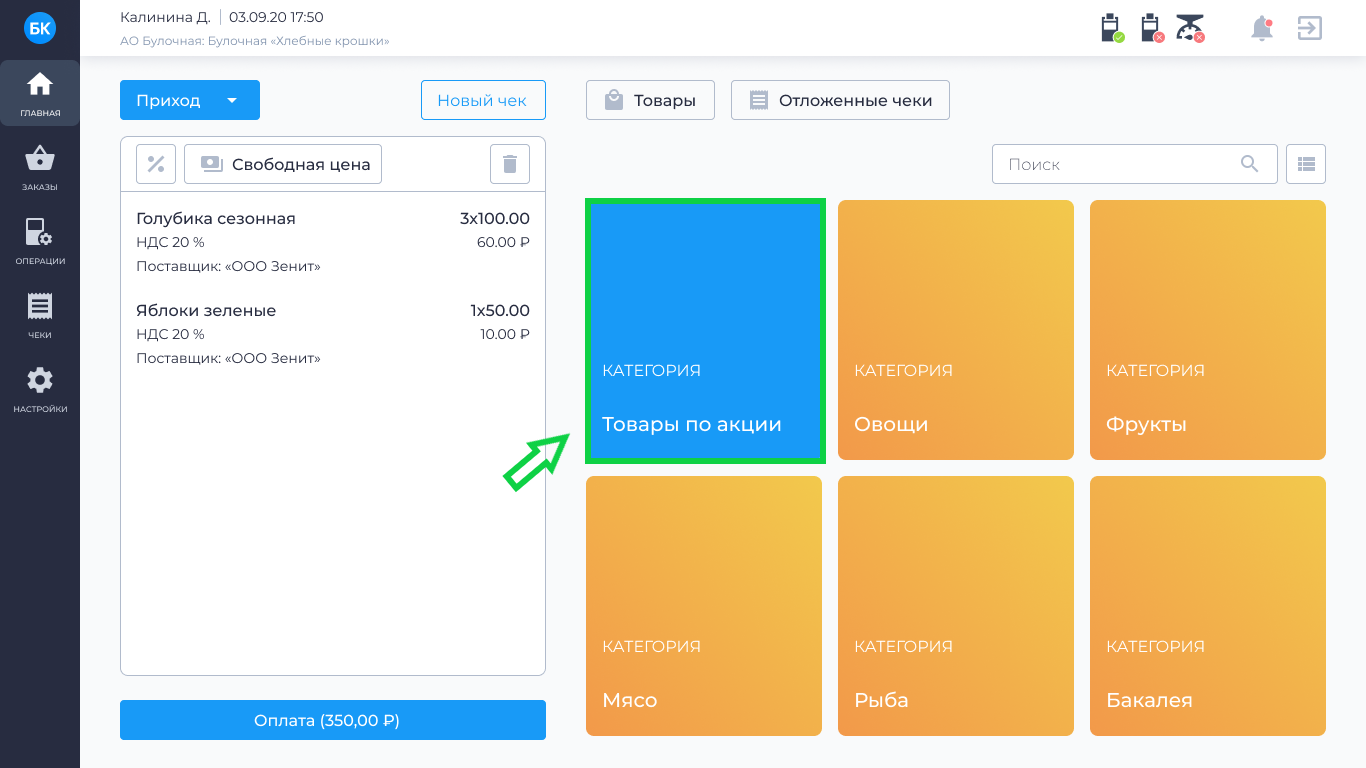Open the Чеки section in sidebar
Screen dimensions: 1366x768
40,315
